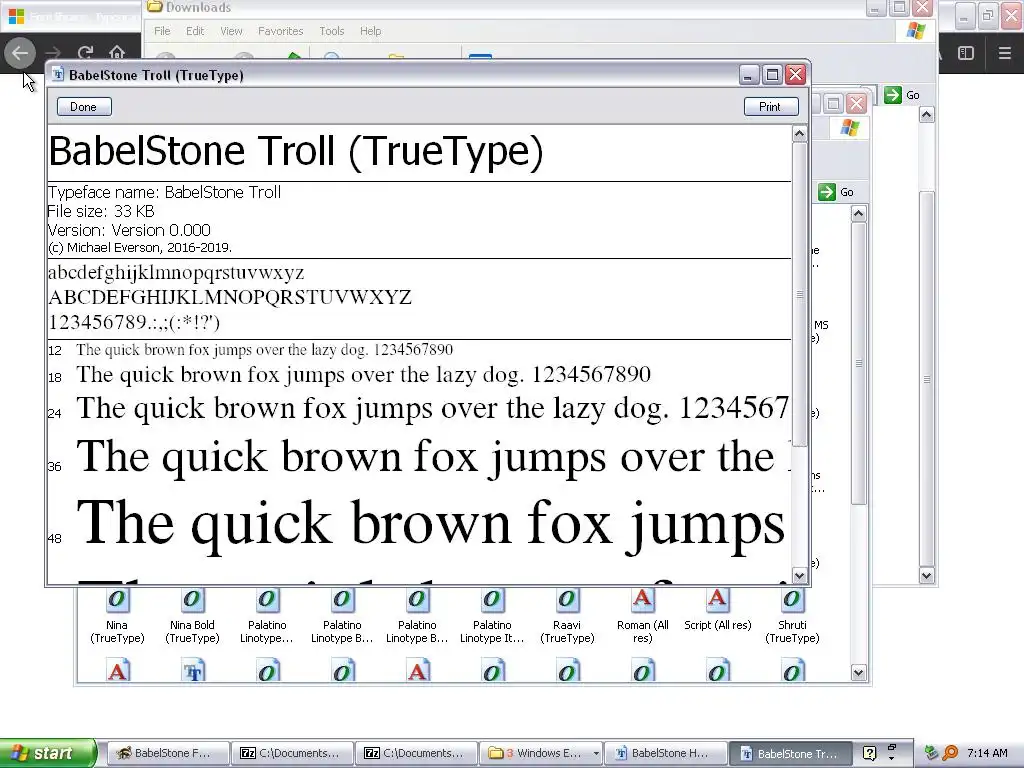Viewport: 1024px width, 768px height.
Task: Switch to BabelStone F... taskbar item
Action: [168, 753]
